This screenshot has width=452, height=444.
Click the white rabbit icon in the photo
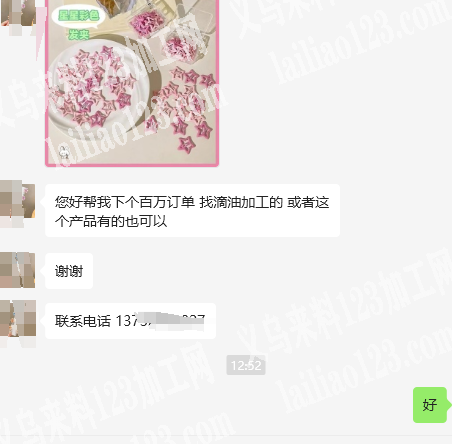[x=64, y=152]
